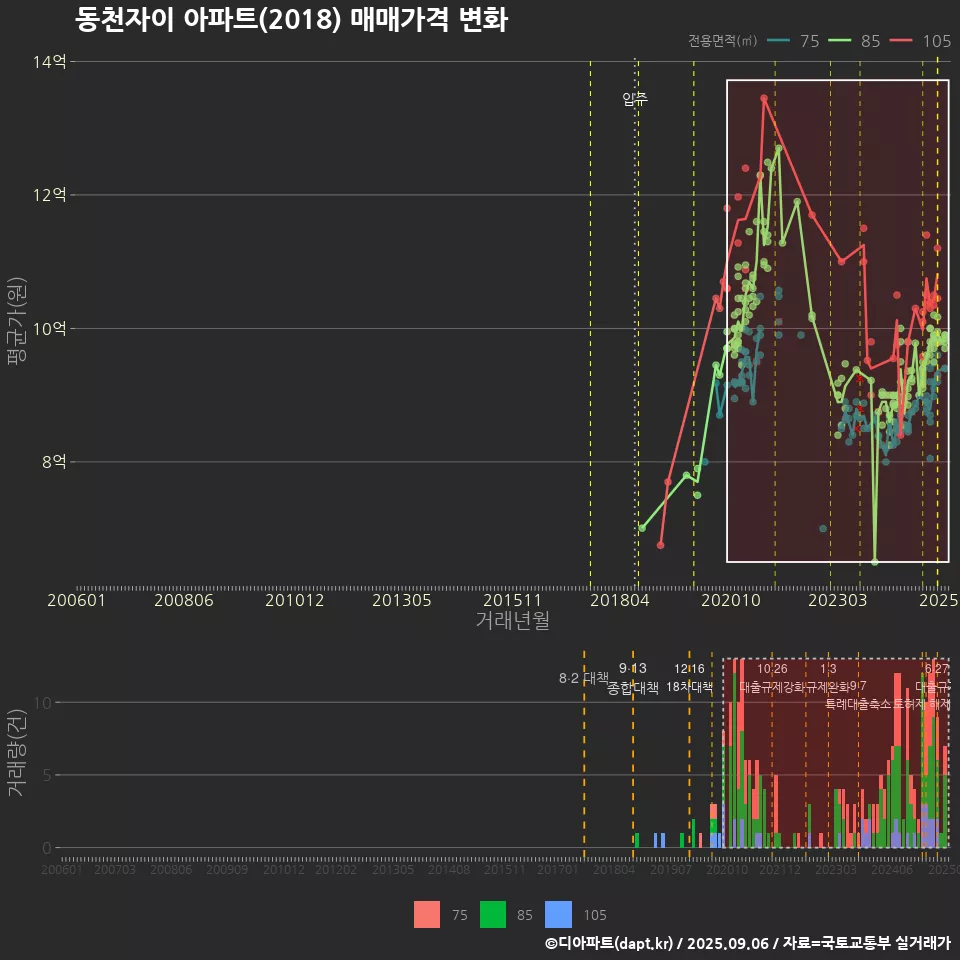Click the 입주 marker annotation

click(635, 99)
